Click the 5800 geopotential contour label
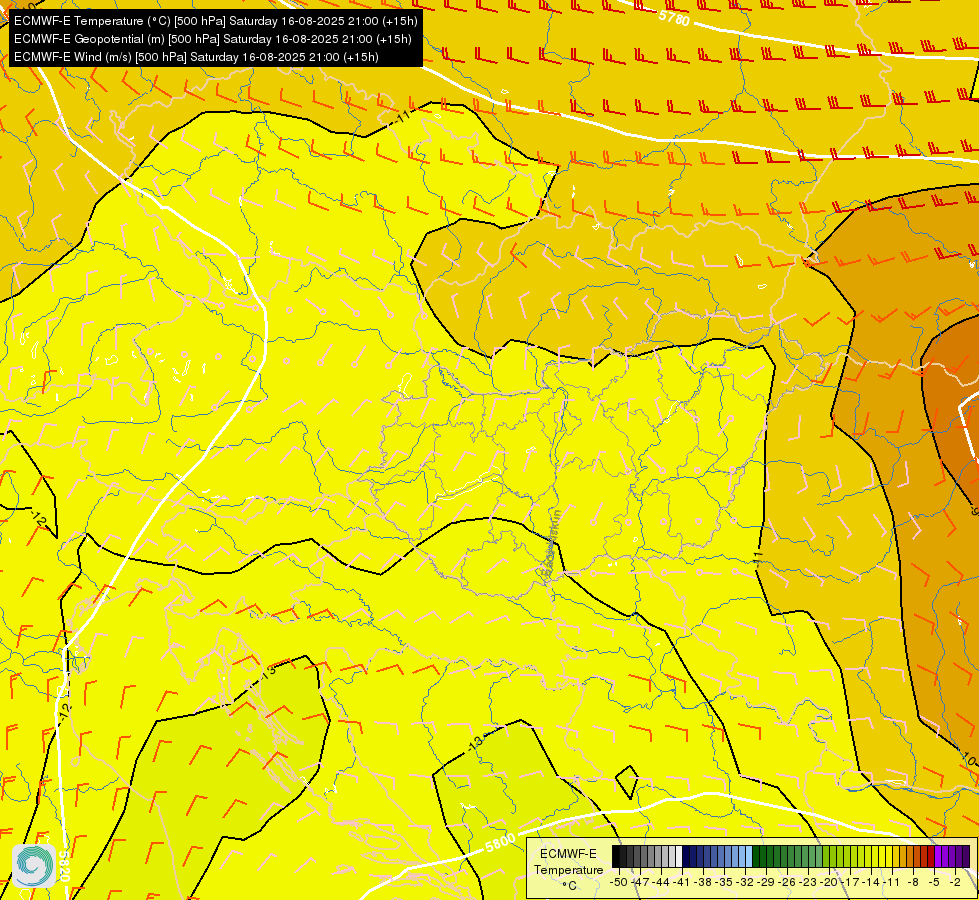979x900 pixels. (500, 843)
